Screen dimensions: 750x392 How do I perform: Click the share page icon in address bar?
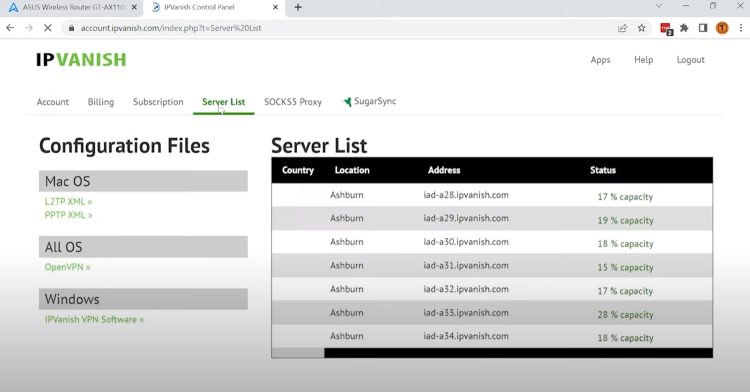click(x=622, y=28)
